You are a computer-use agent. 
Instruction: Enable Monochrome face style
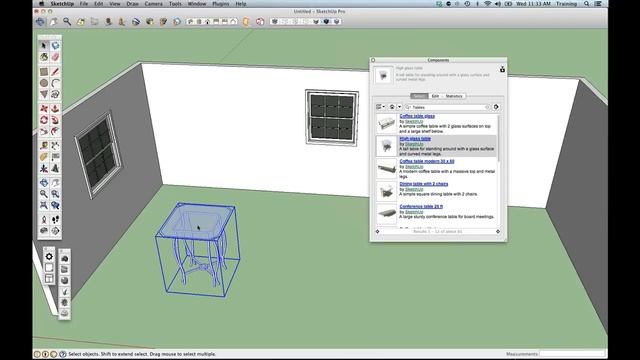[337, 22]
